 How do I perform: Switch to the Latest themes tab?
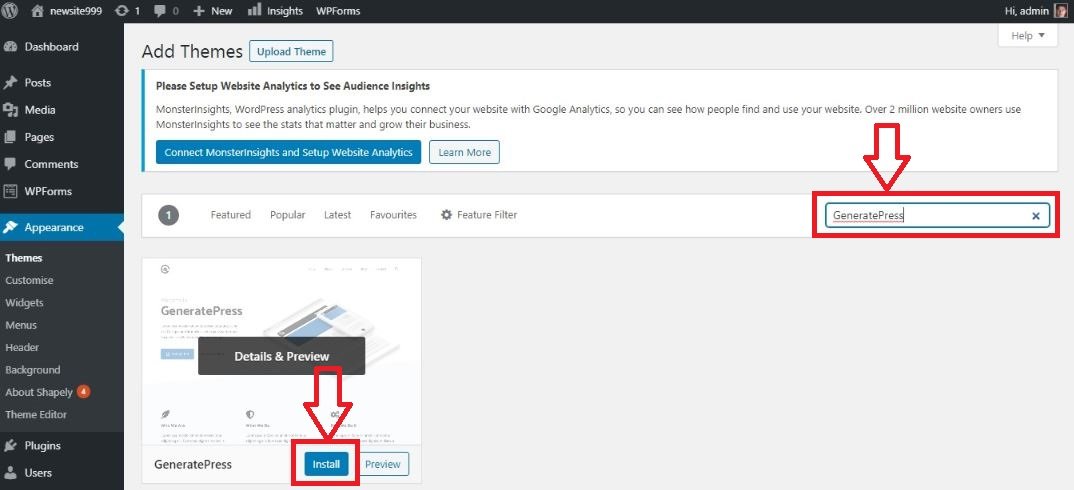(x=338, y=215)
